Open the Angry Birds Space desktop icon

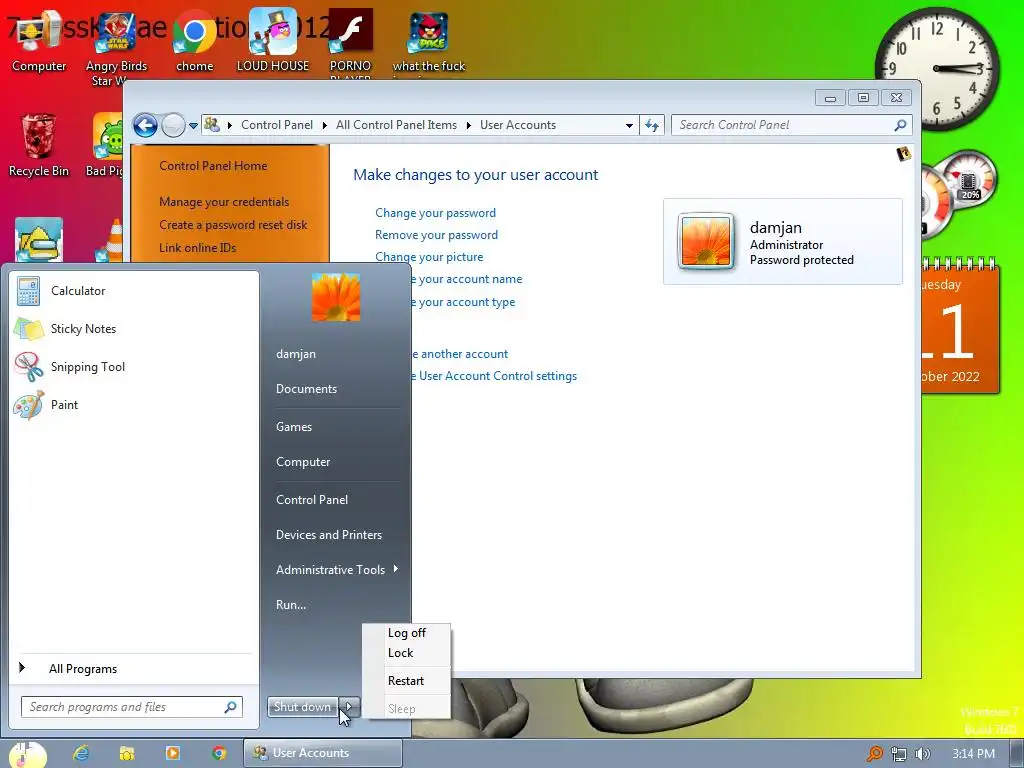point(429,42)
